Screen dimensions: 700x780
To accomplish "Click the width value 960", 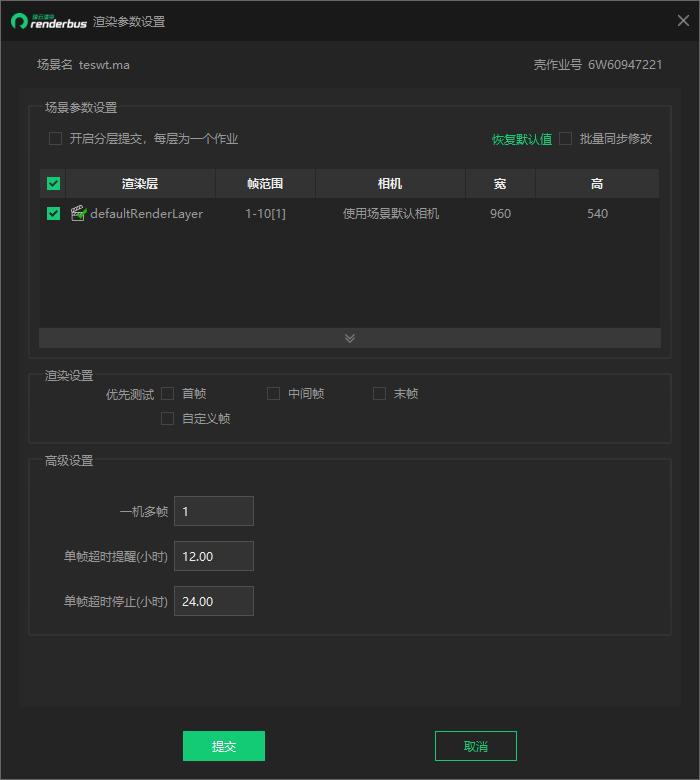I will (500, 213).
